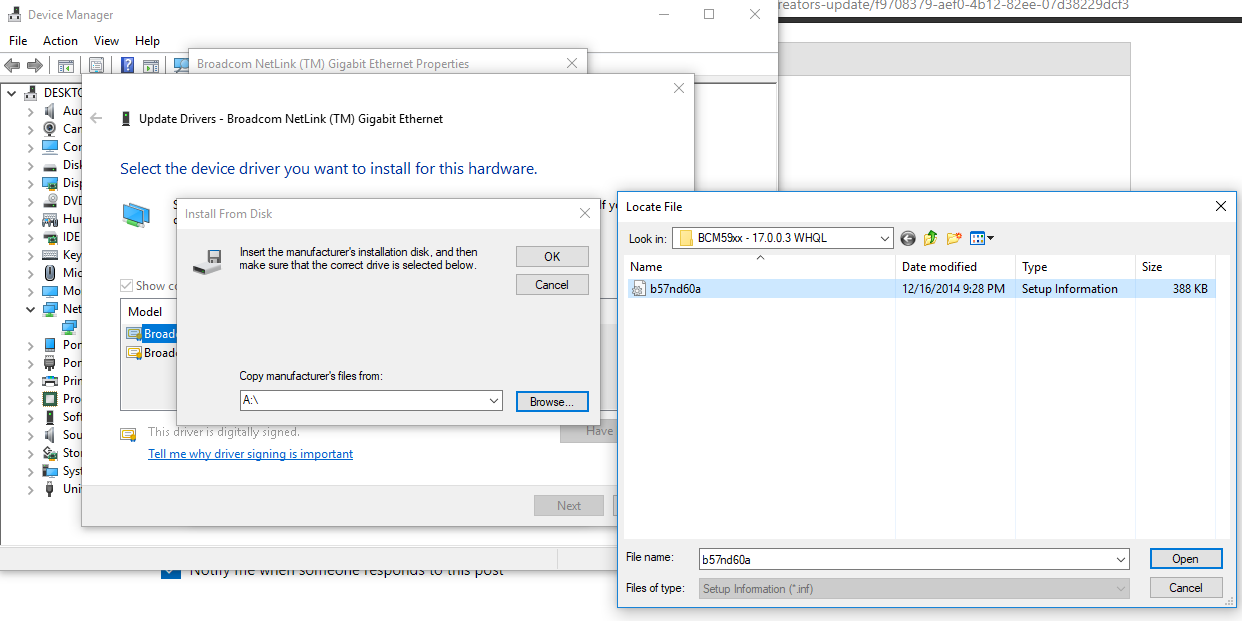Select the highlighted first Broad model entry
The image size is (1242, 621).
151,334
